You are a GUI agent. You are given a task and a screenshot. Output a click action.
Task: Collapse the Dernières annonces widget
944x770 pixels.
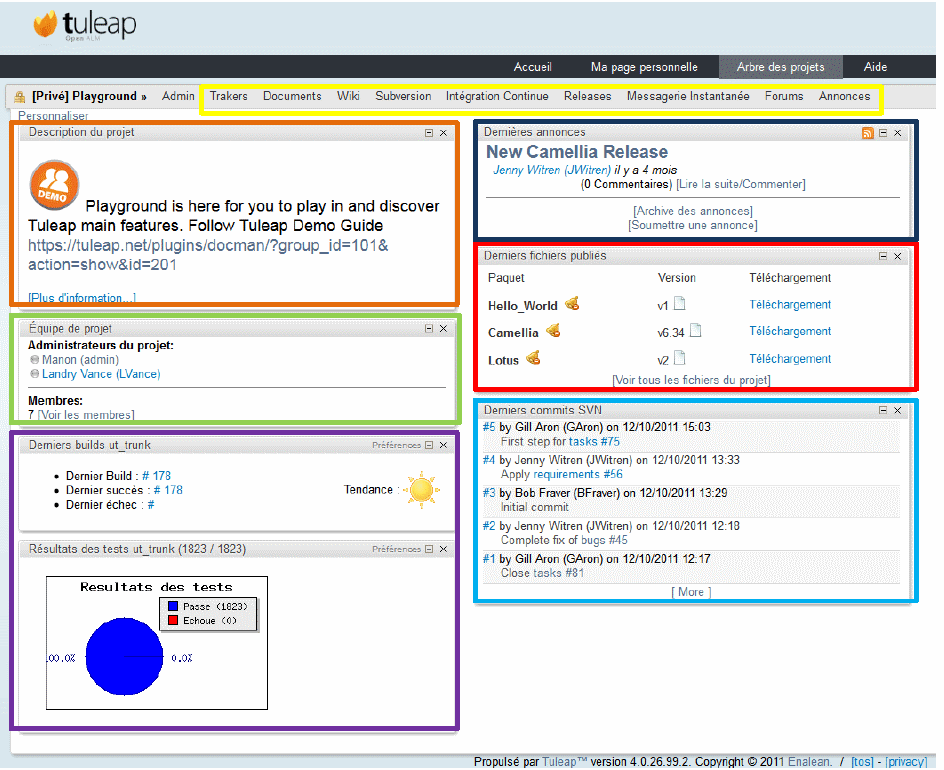tap(883, 133)
